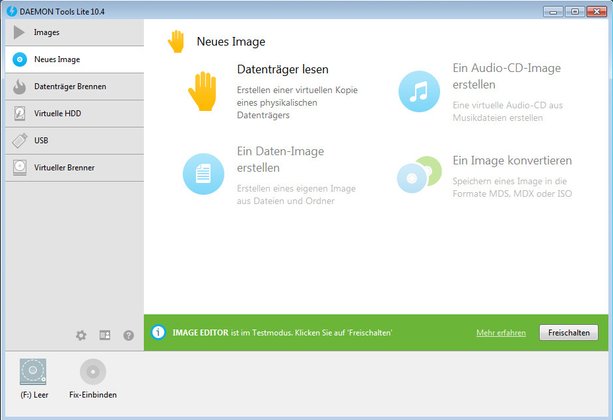The height and width of the screenshot is (420, 613).
Task: Switch to Virtuelle HDD section
Action: pos(74,113)
